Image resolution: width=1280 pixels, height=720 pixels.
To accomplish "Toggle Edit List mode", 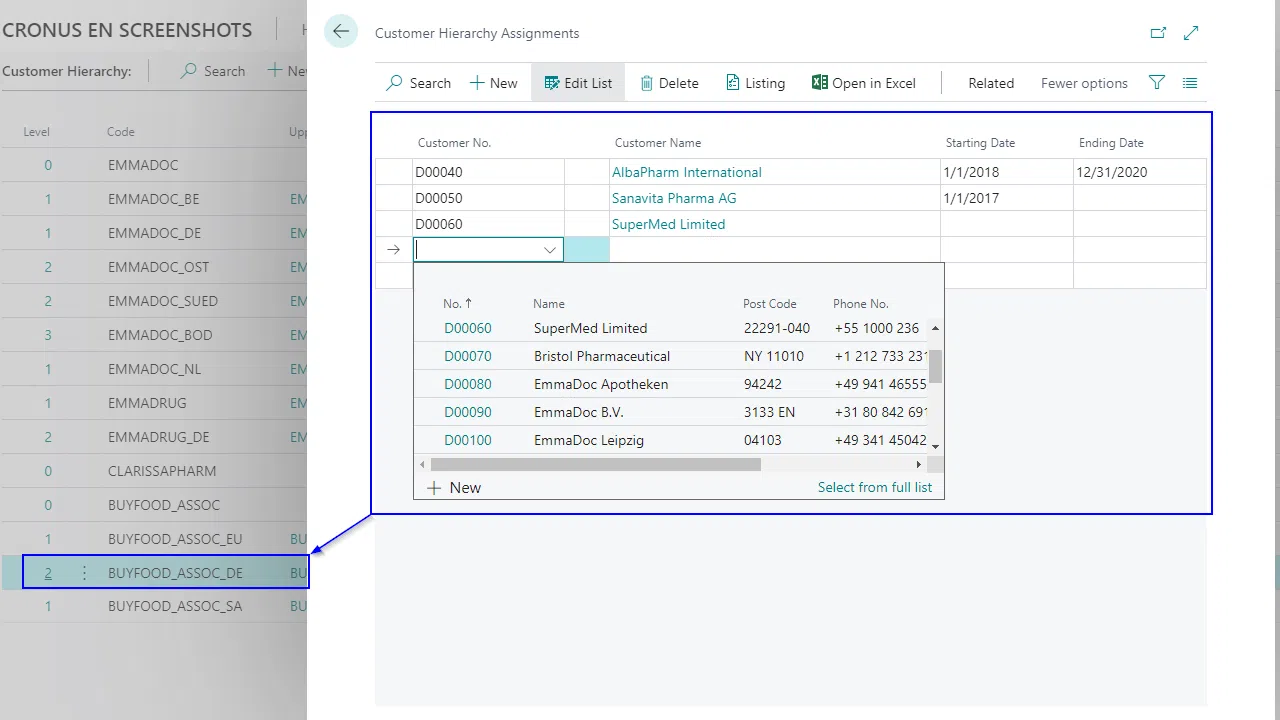I will [578, 83].
